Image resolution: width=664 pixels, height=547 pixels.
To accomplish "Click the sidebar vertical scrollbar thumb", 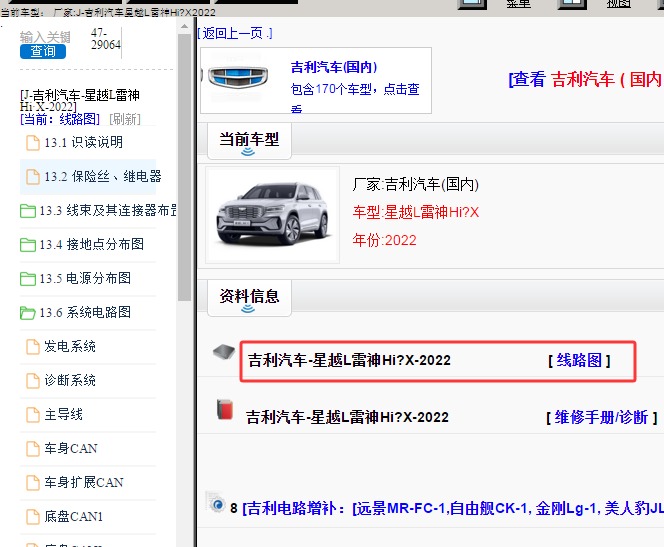I will pyautogui.click(x=184, y=168).
